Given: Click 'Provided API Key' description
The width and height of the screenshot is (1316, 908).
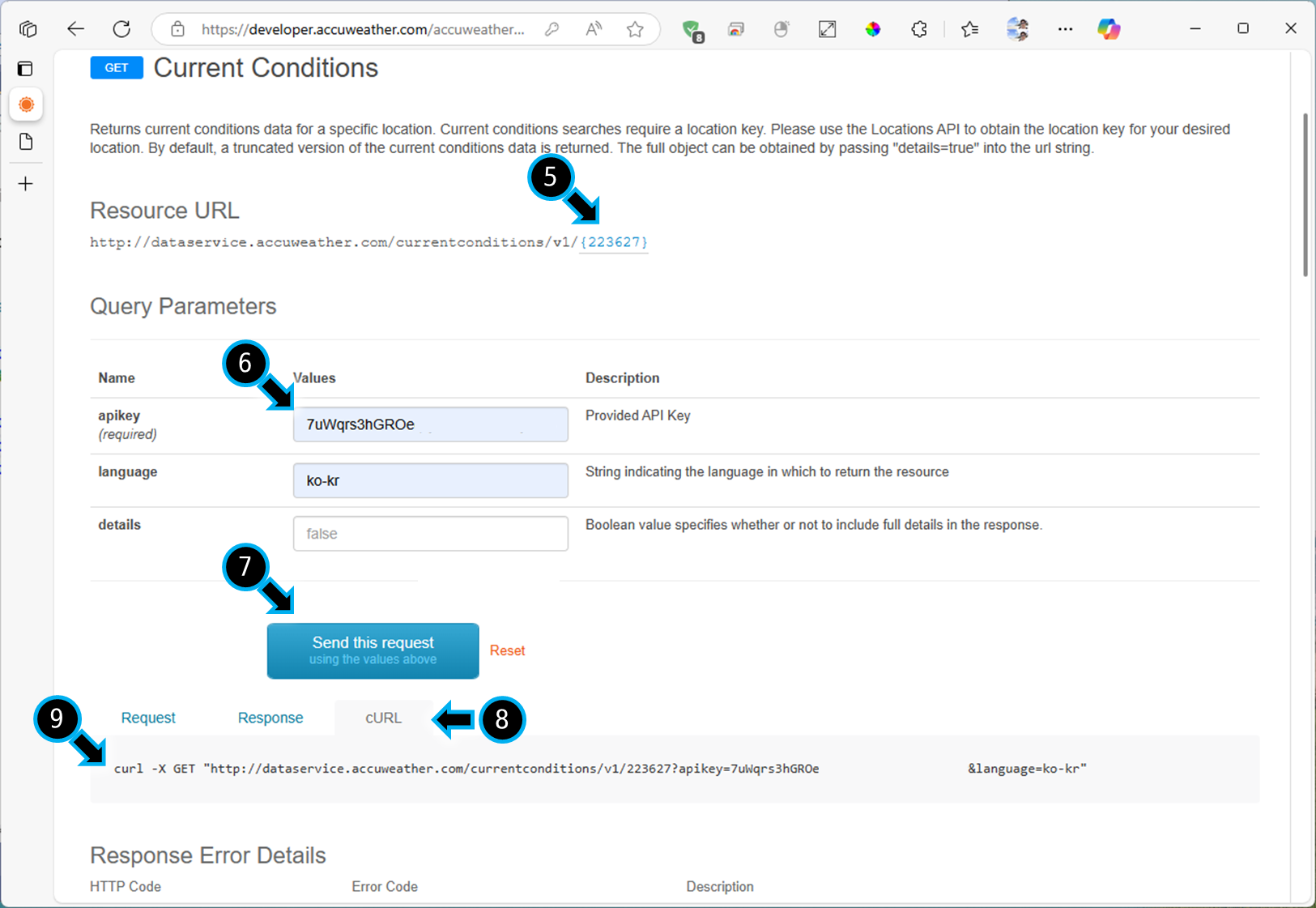Looking at the screenshot, I should (x=638, y=416).
